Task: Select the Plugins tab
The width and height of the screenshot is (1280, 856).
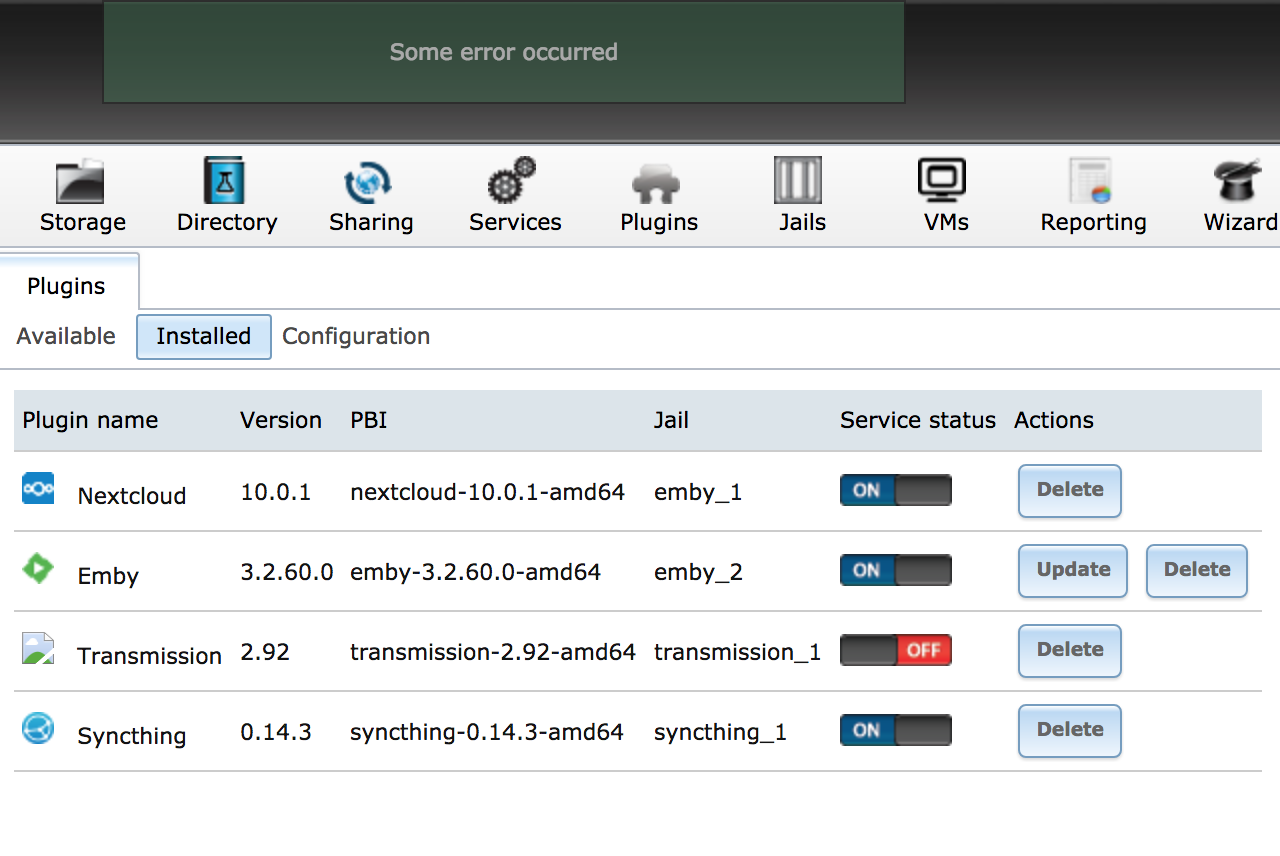Action: [x=66, y=286]
